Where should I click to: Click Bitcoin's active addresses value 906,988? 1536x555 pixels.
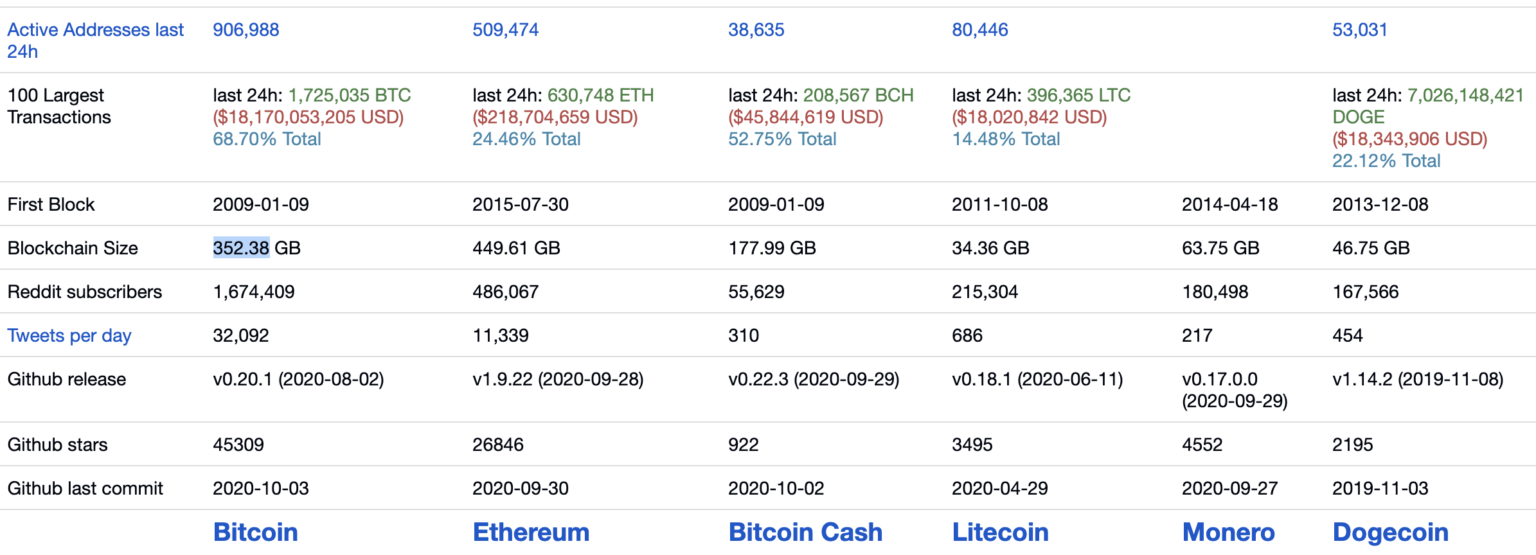pyautogui.click(x=246, y=30)
